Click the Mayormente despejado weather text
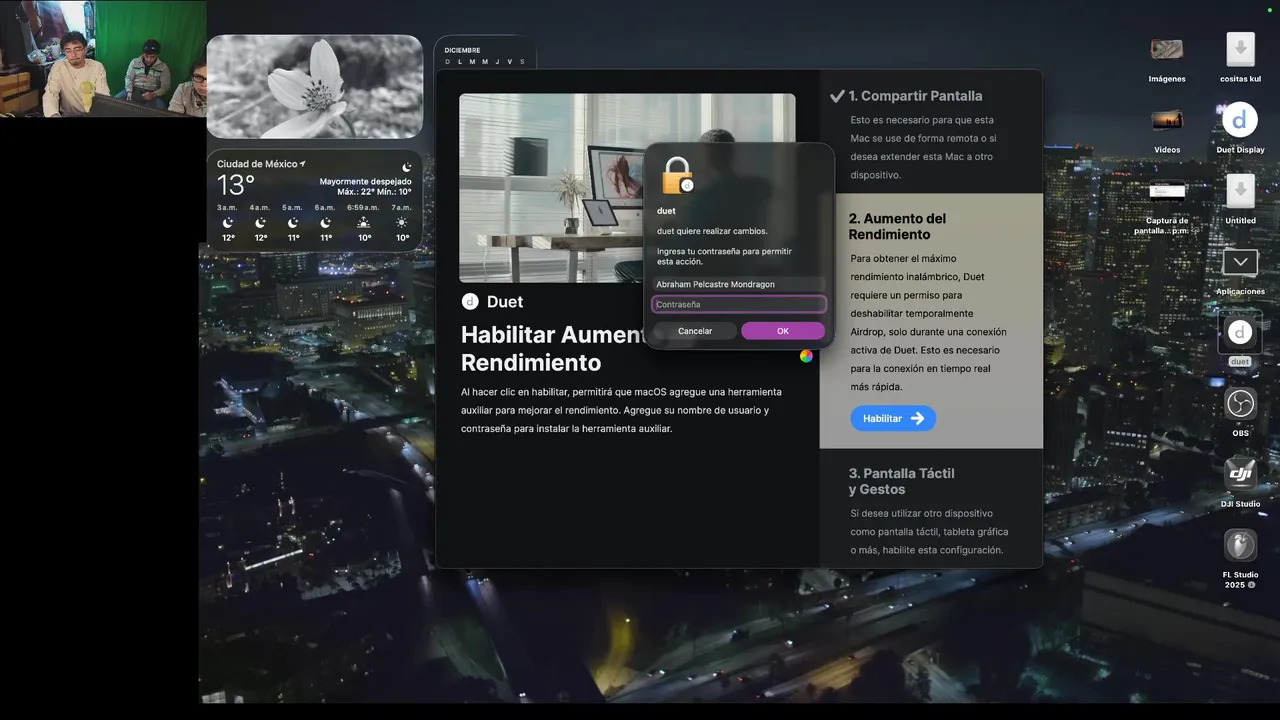The width and height of the screenshot is (1280, 720). pyautogui.click(x=365, y=182)
